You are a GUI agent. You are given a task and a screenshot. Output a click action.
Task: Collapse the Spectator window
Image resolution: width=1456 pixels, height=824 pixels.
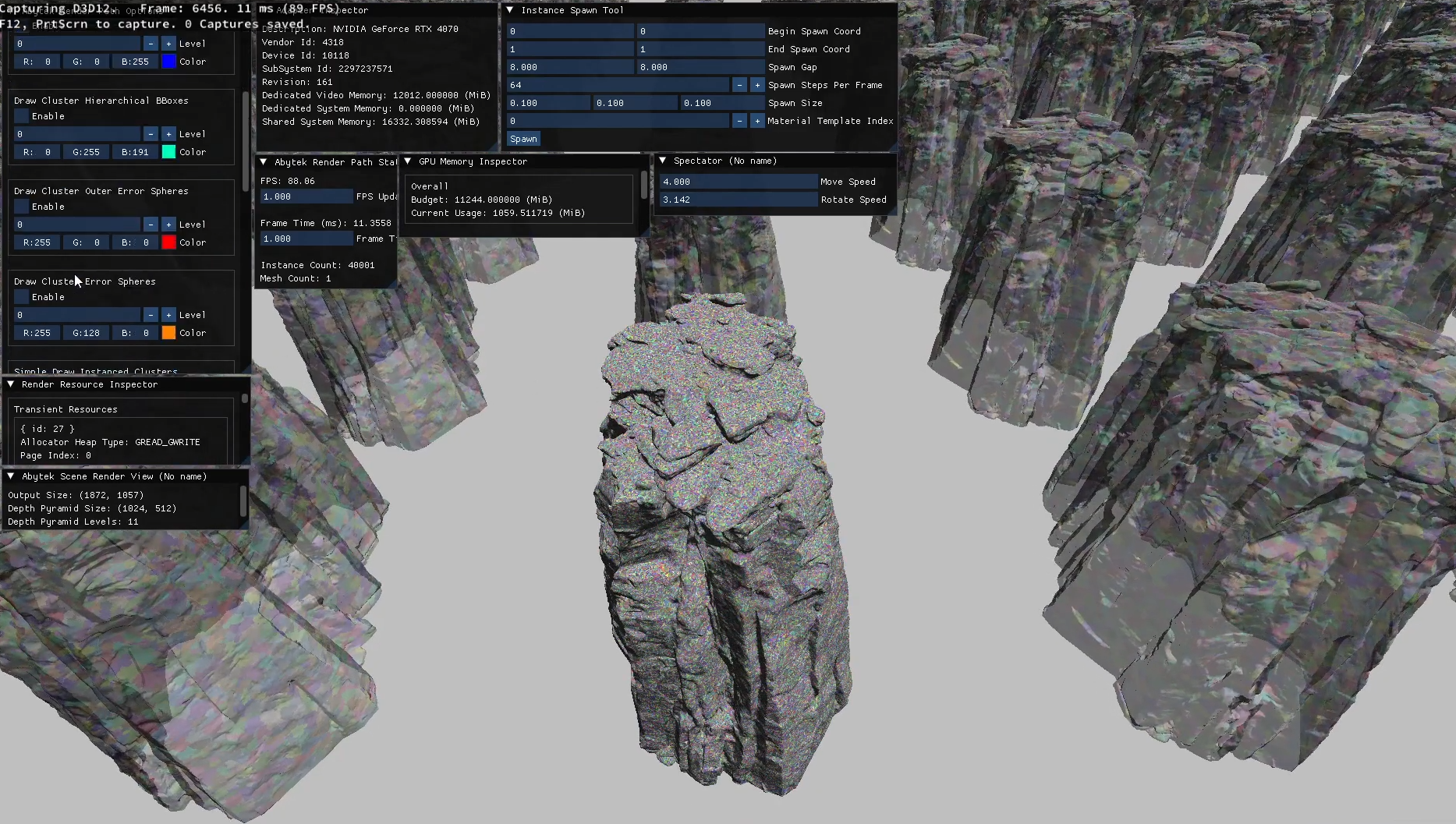[x=663, y=161]
